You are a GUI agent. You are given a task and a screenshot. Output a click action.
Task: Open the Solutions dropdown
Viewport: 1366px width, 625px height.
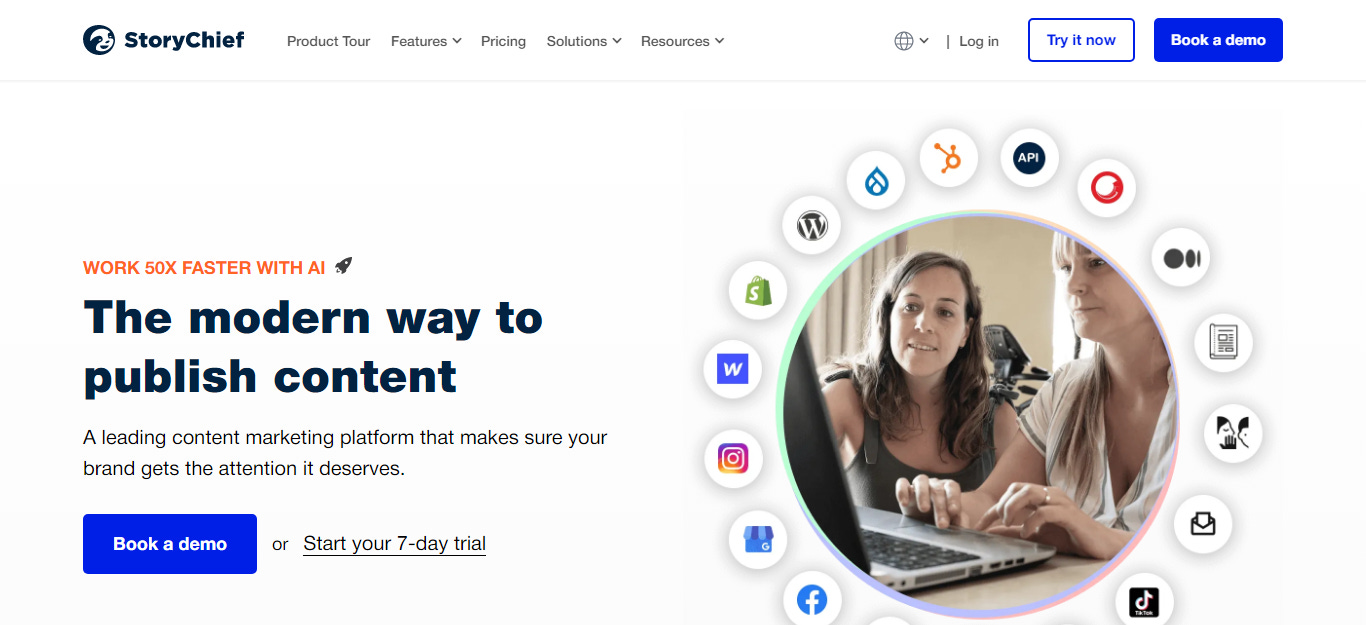584,41
